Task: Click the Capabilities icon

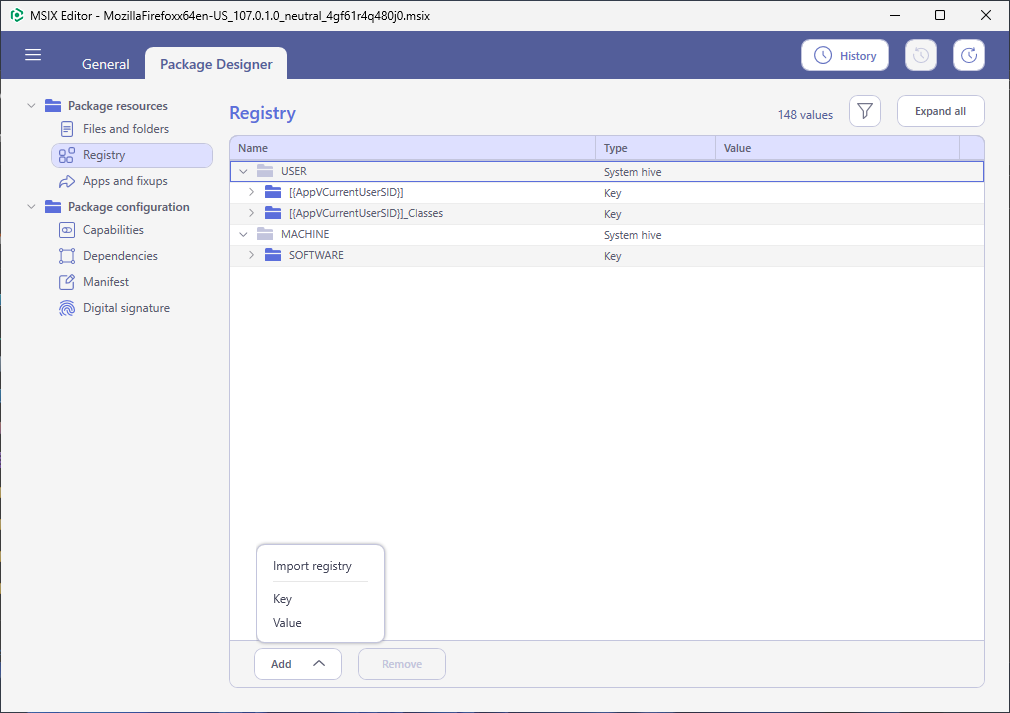Action: pyautogui.click(x=67, y=230)
